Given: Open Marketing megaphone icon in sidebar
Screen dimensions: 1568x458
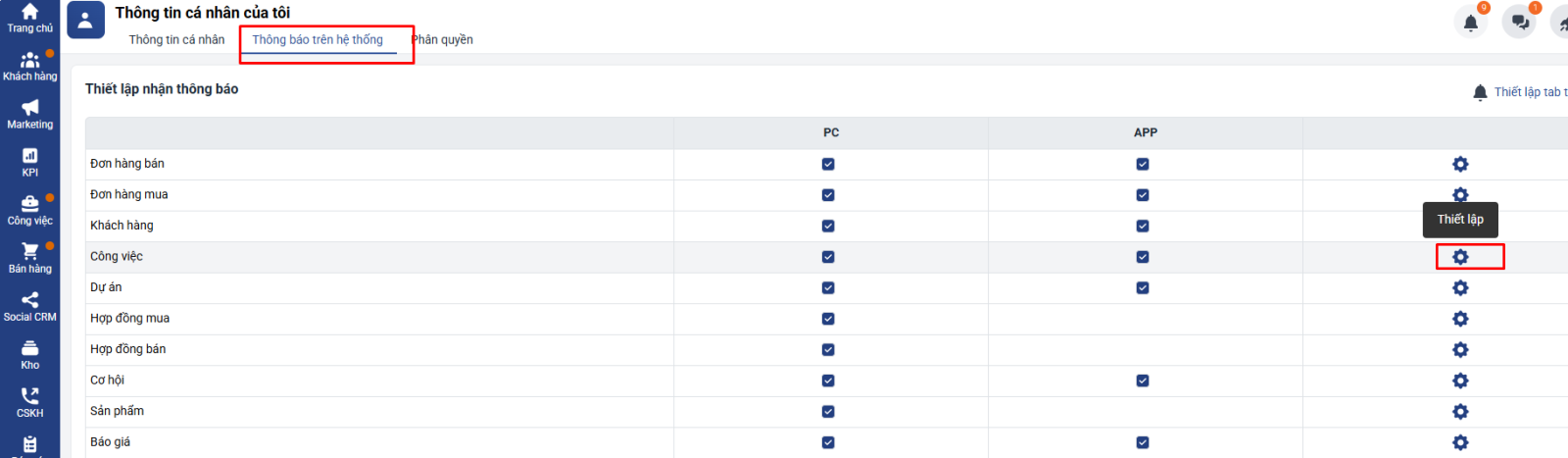Looking at the screenshot, I should pyautogui.click(x=29, y=114).
